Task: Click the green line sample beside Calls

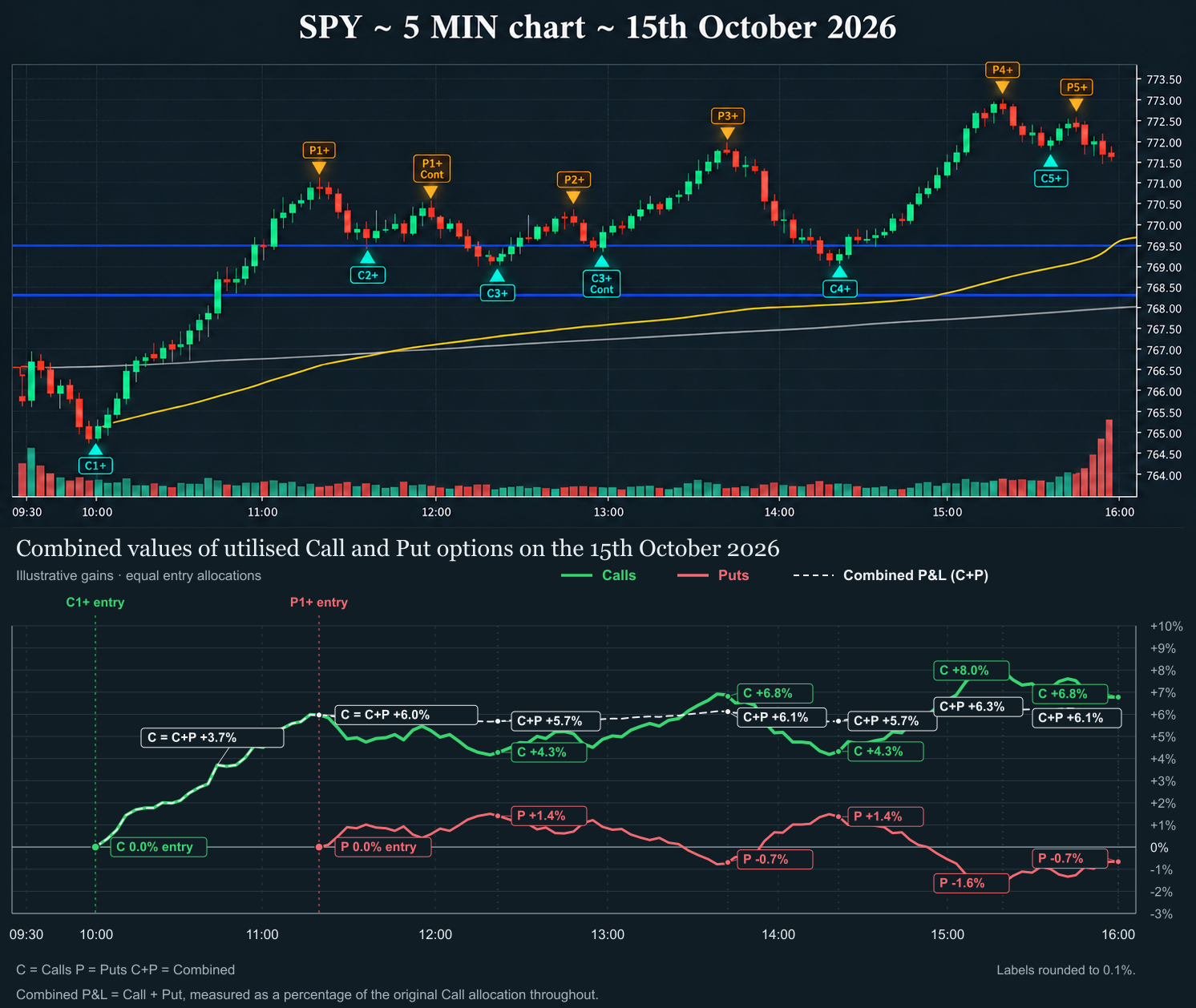Action: click(576, 575)
